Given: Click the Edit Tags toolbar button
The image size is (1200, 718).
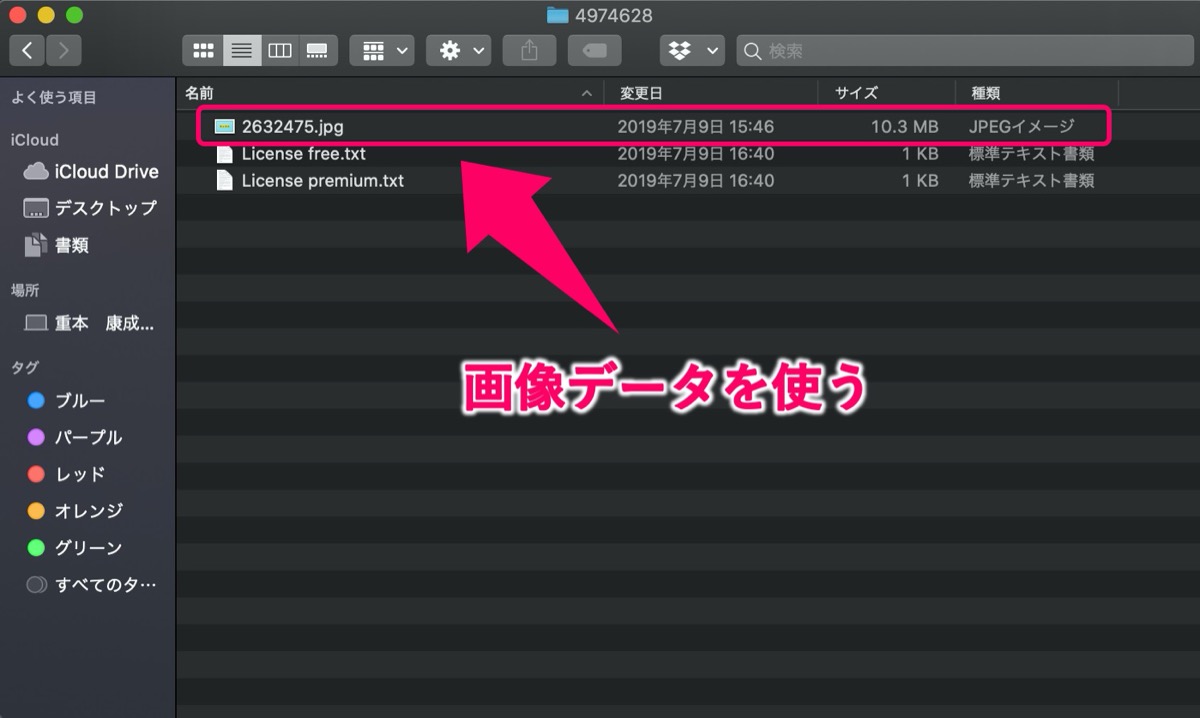Looking at the screenshot, I should [x=595, y=50].
